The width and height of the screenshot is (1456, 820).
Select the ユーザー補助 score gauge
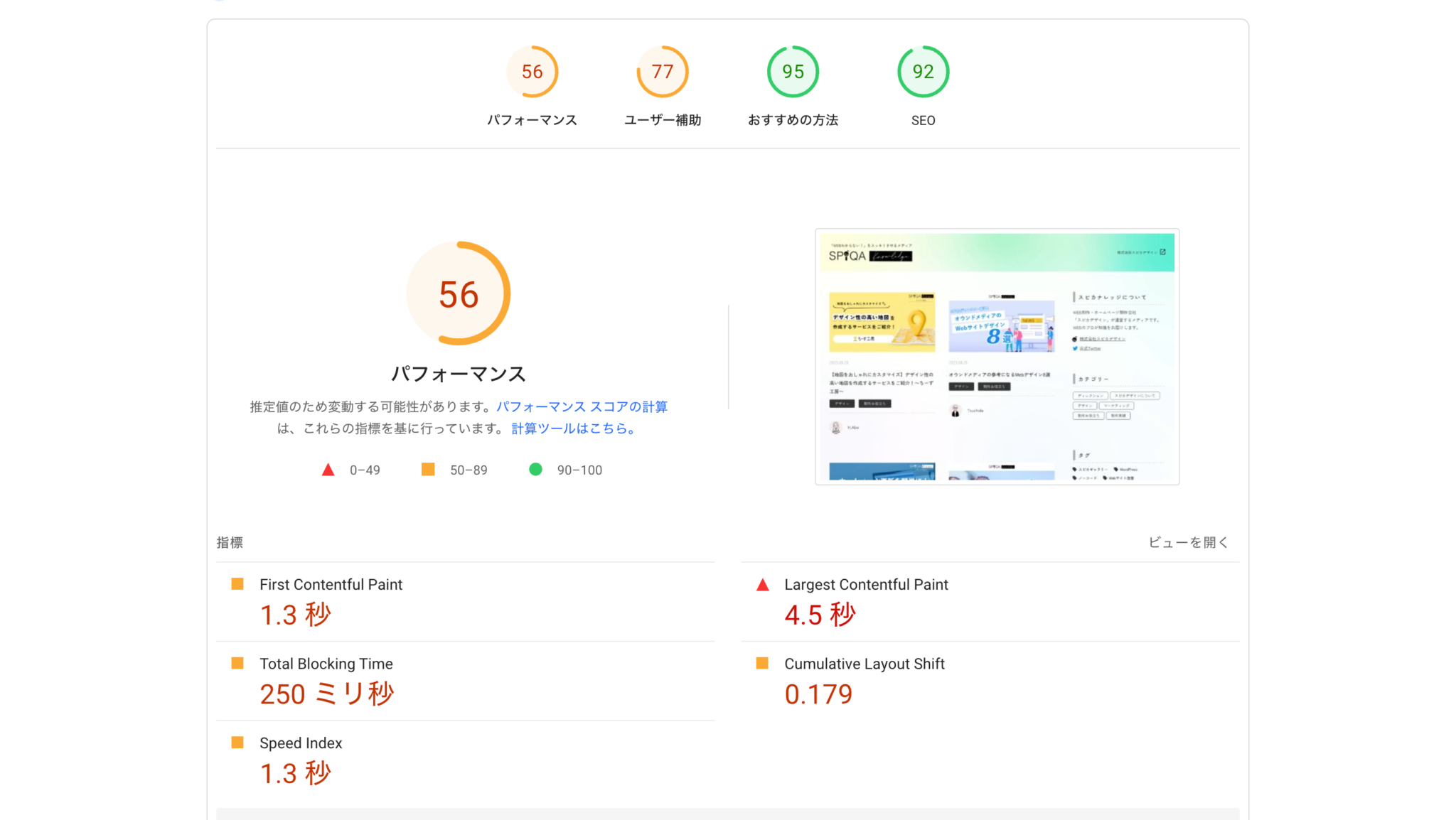[x=662, y=71]
